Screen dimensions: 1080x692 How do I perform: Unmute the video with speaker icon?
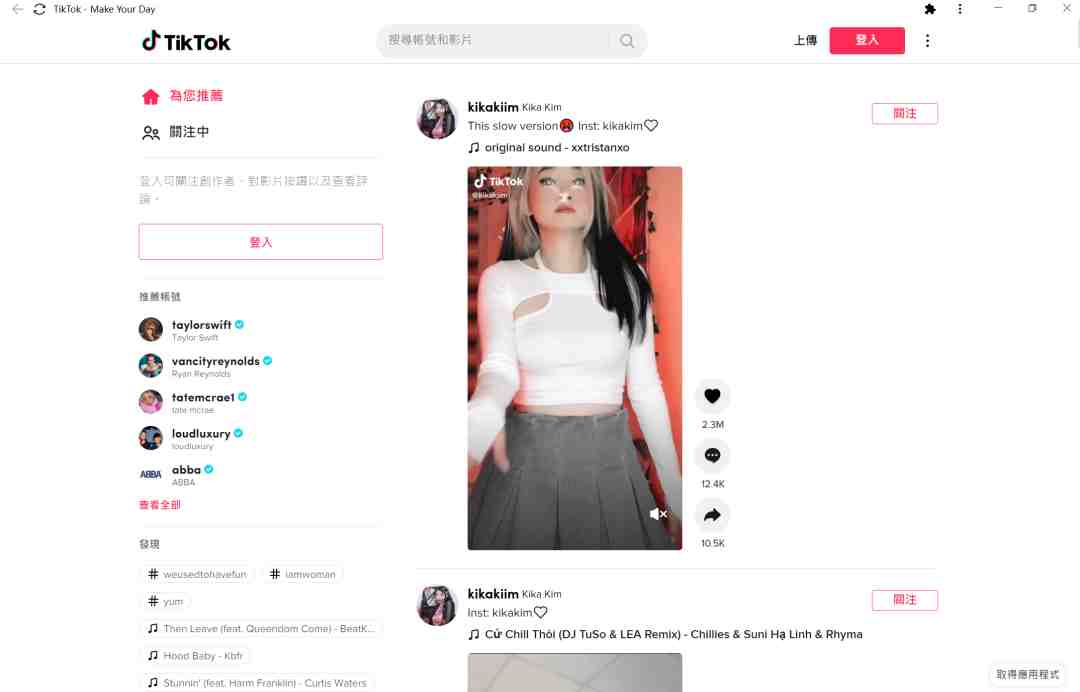coord(658,514)
